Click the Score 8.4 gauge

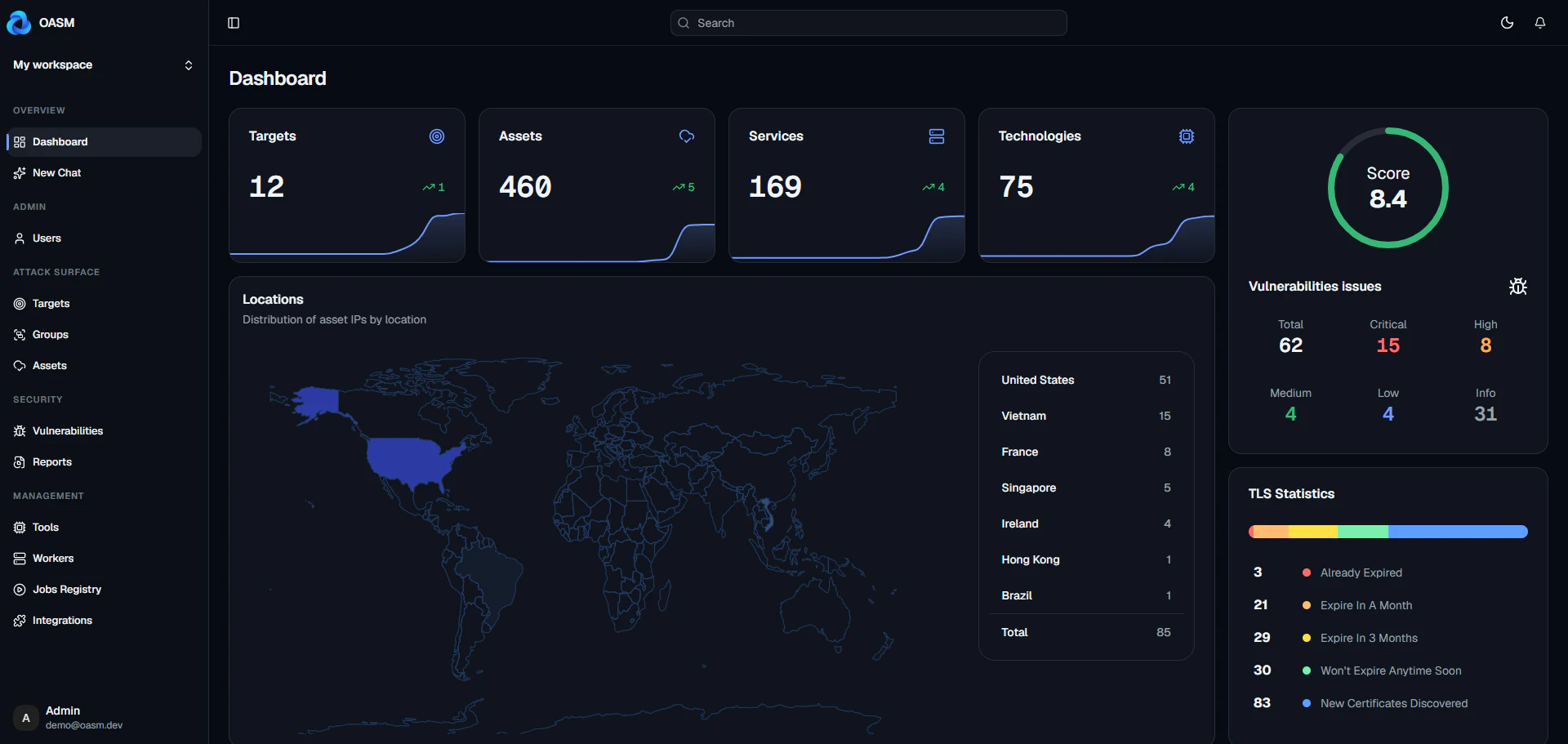(x=1388, y=188)
